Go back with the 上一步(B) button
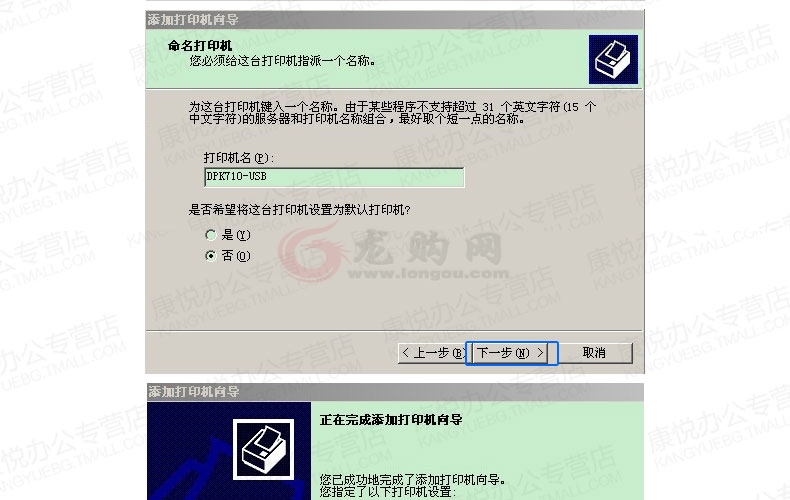This screenshot has height=500, width=790. [x=433, y=353]
